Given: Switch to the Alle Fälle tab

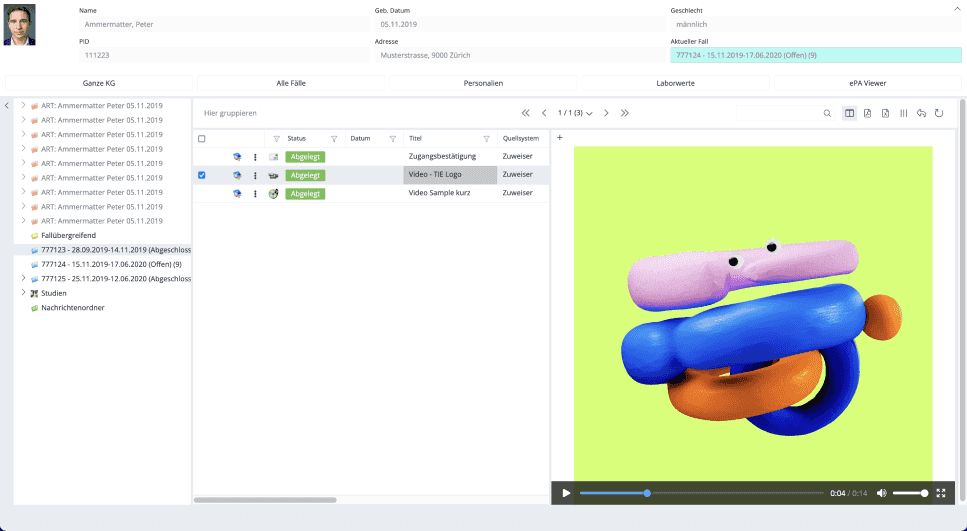Looking at the screenshot, I should coord(291,83).
